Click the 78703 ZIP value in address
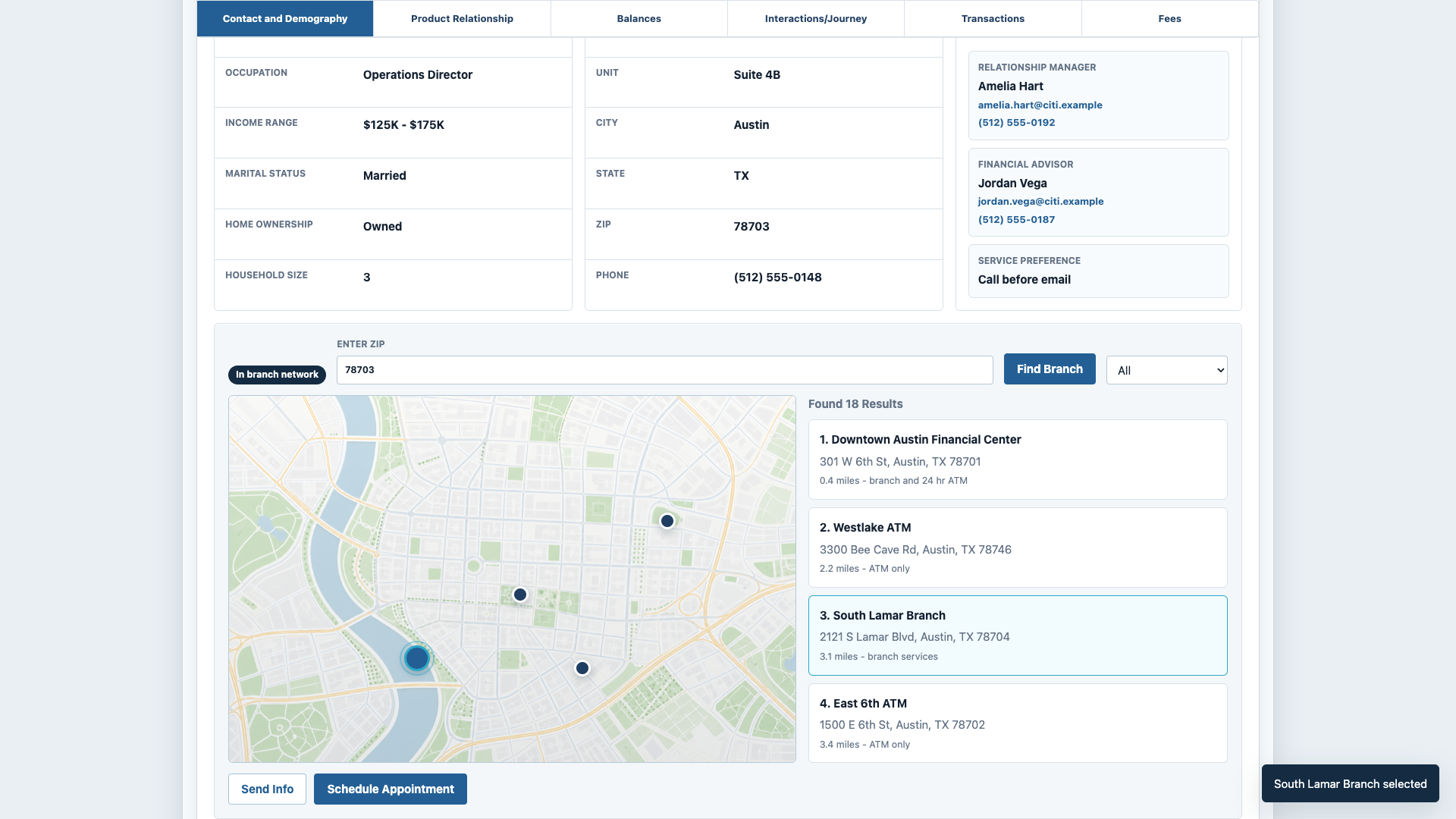The width and height of the screenshot is (1456, 819). pyautogui.click(x=751, y=226)
